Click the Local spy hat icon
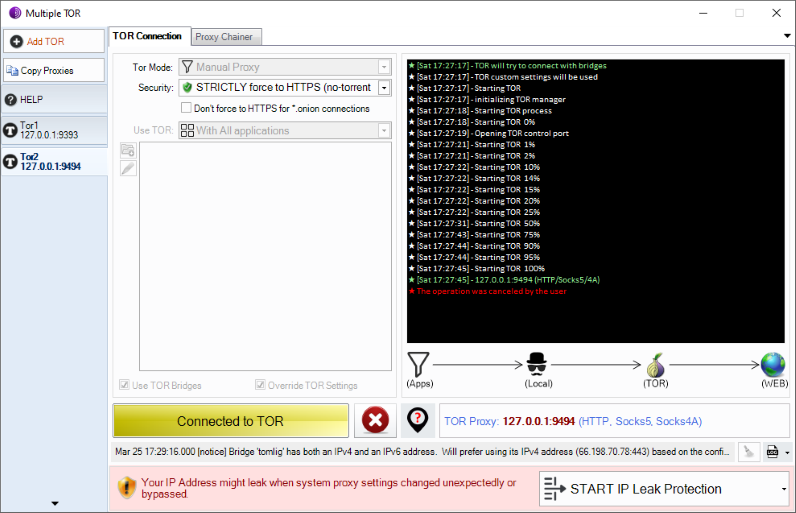 tap(537, 363)
